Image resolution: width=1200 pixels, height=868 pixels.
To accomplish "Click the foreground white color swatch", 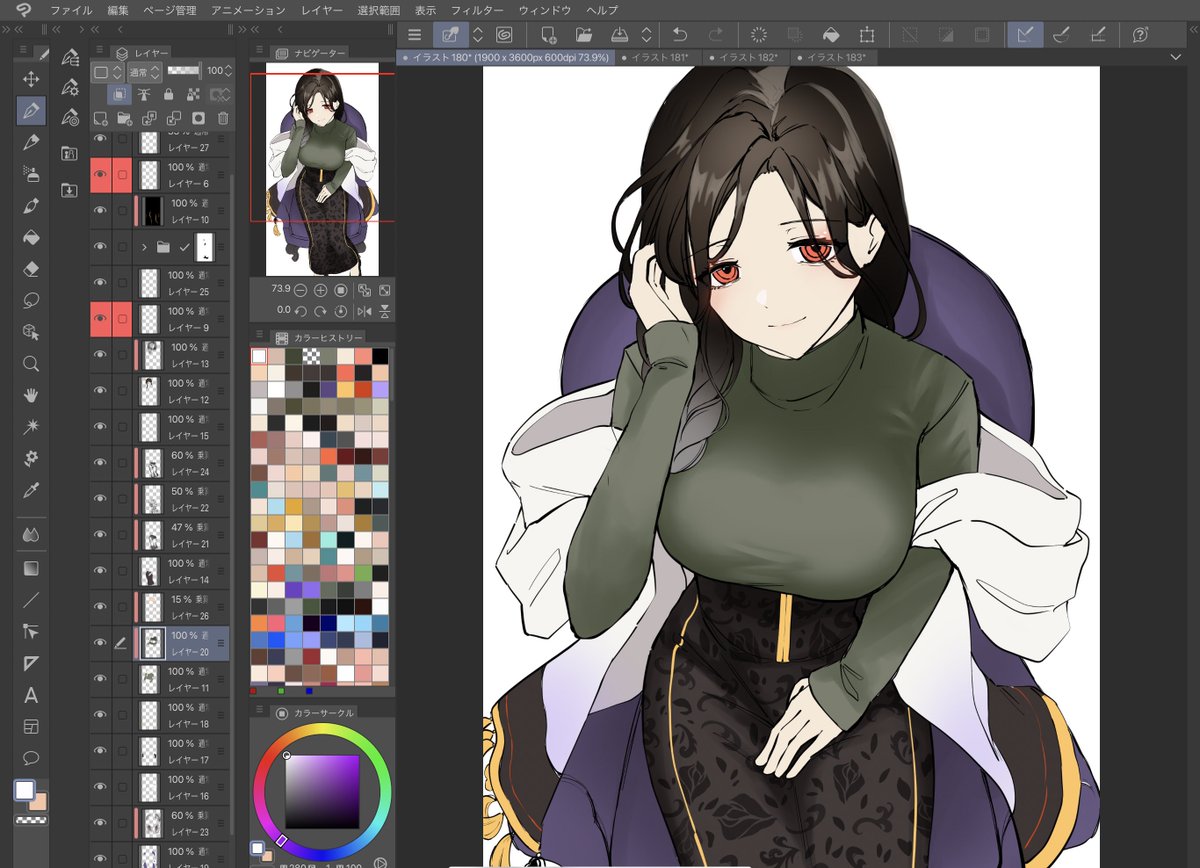I will [x=24, y=790].
